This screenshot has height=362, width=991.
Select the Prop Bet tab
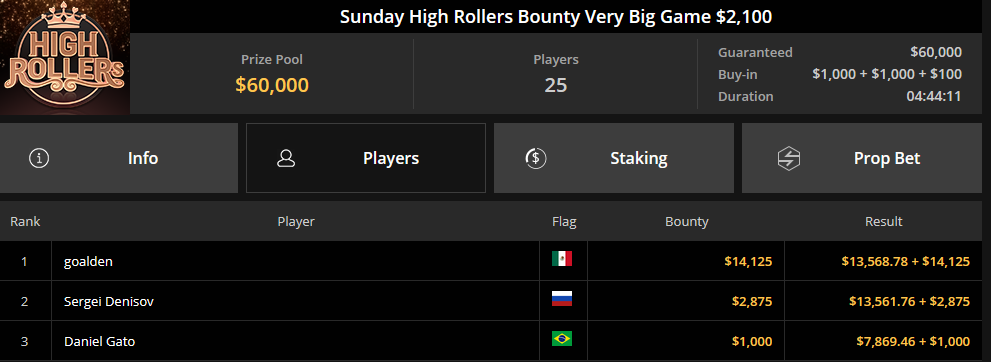tap(862, 158)
